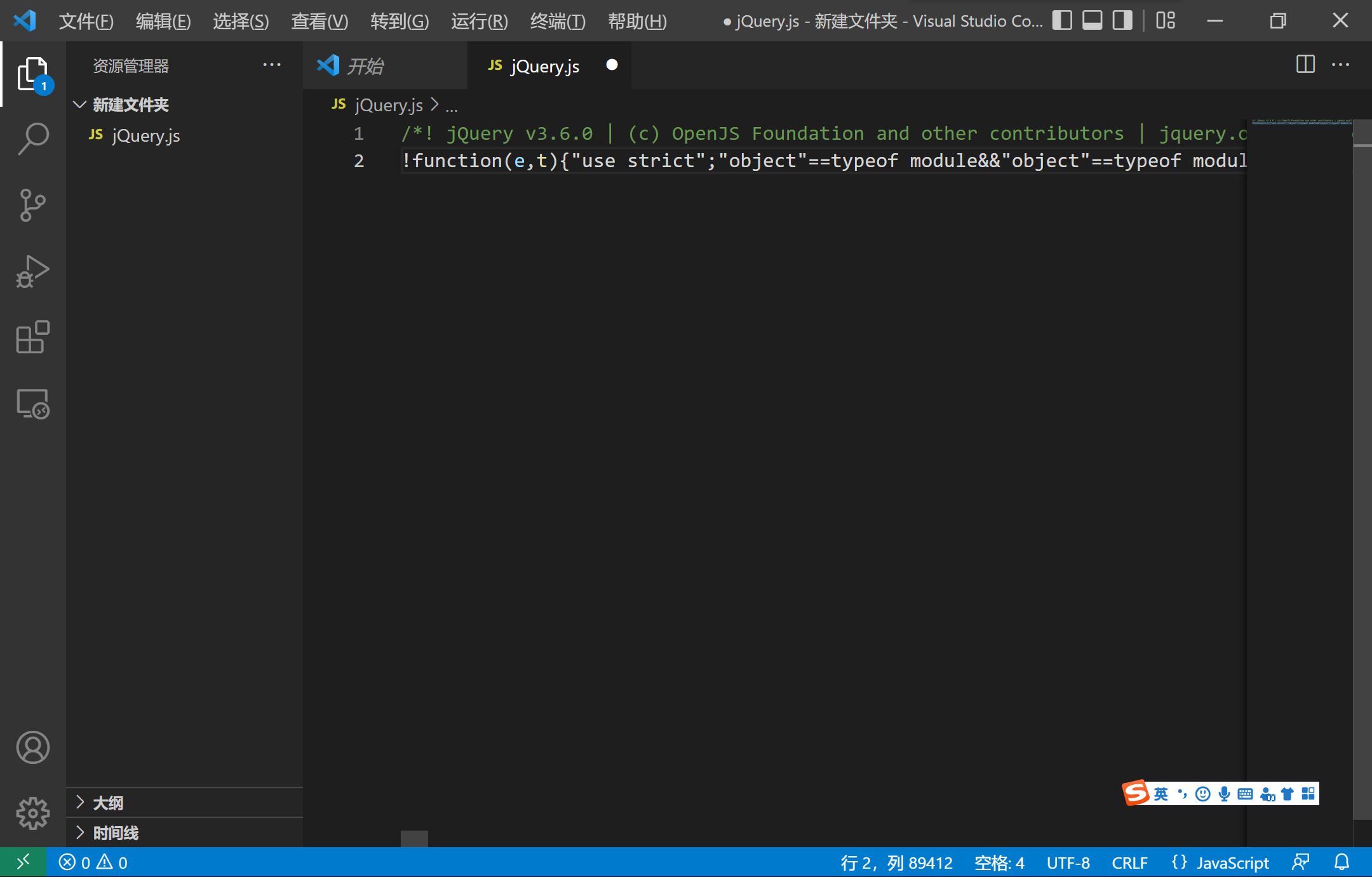Switch to the 开始 tab
1372x877 pixels.
coord(365,66)
